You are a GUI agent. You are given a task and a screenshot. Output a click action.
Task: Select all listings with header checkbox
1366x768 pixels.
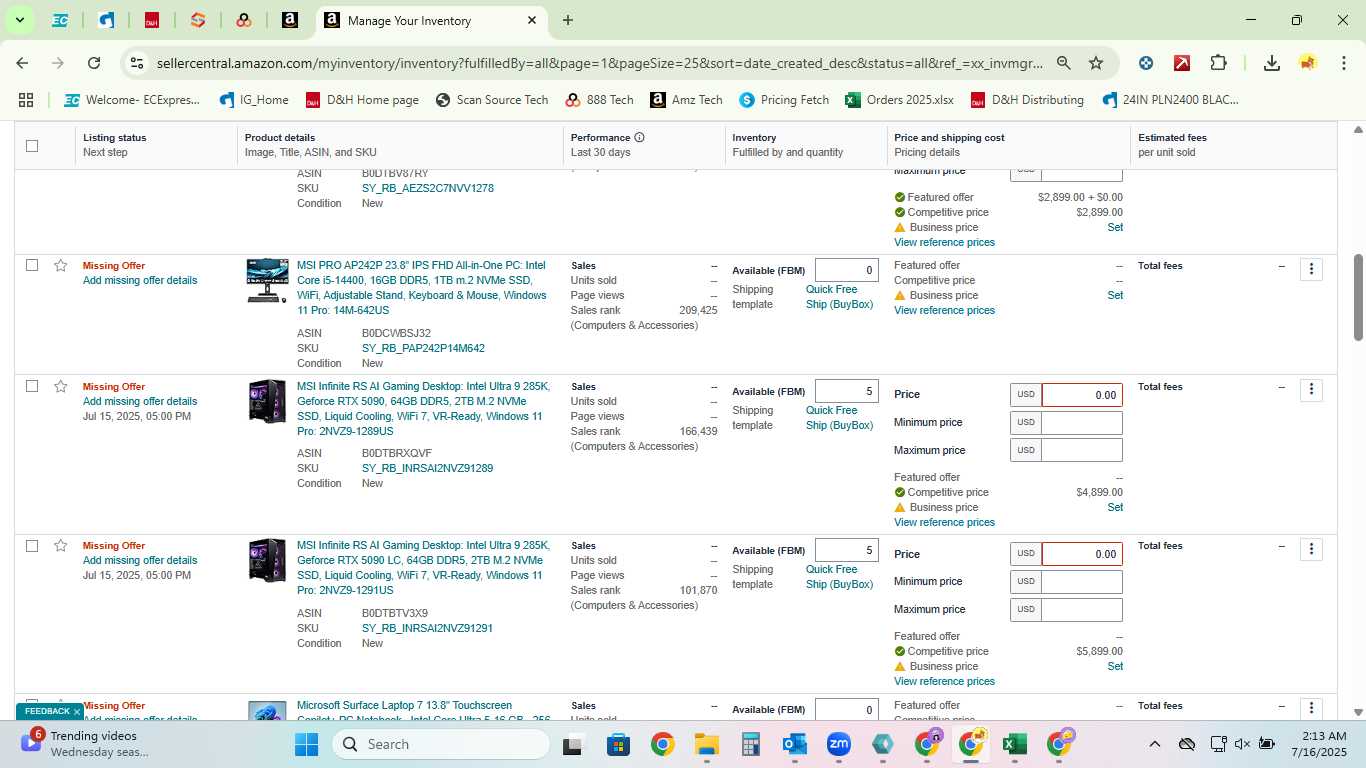[x=32, y=145]
